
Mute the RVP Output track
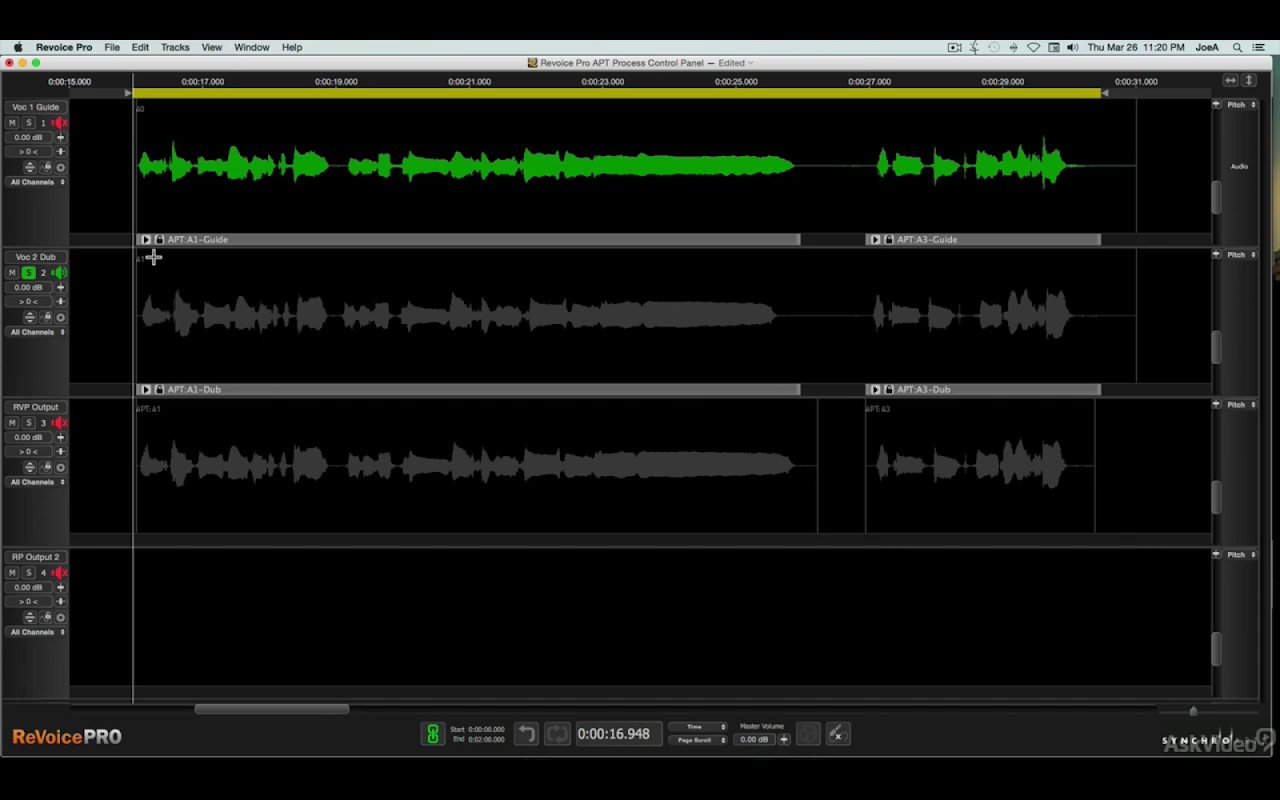tap(12, 422)
